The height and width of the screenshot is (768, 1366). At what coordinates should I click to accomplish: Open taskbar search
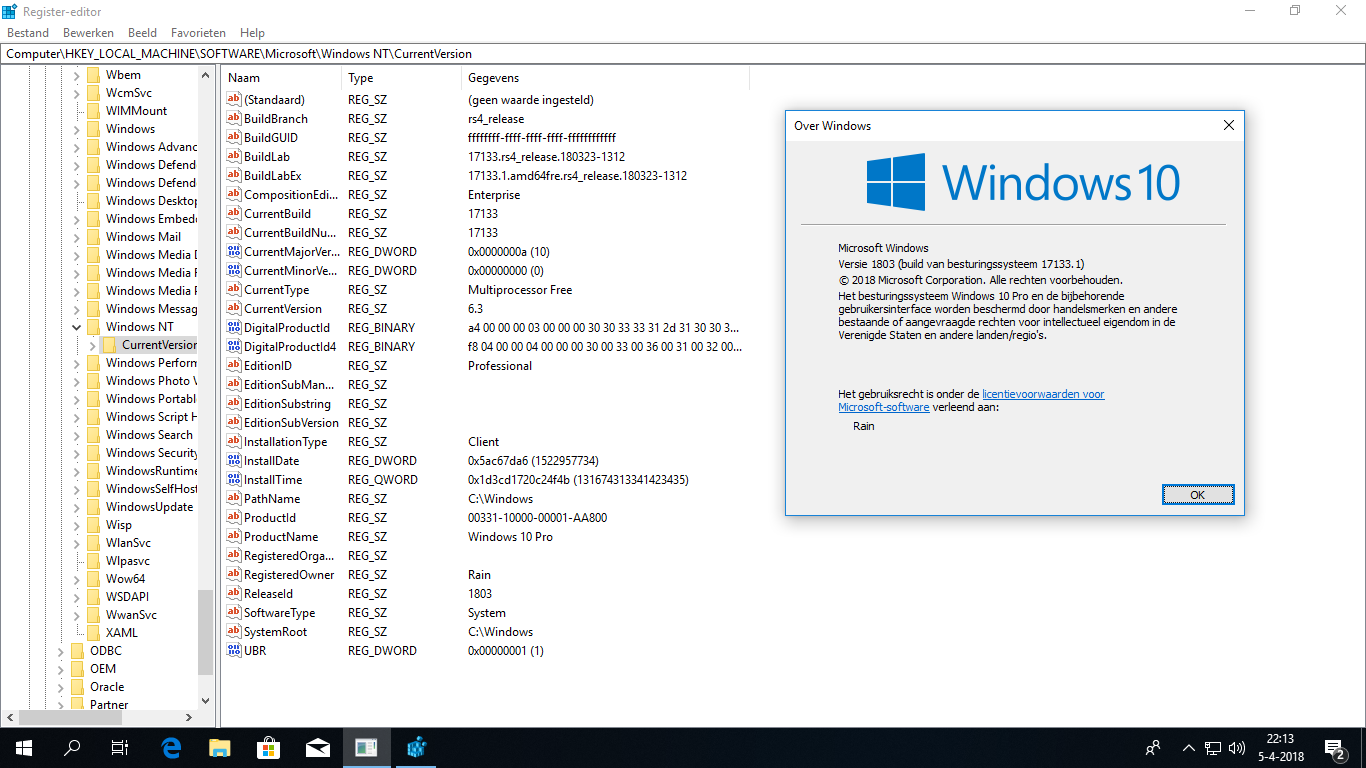[x=72, y=748]
